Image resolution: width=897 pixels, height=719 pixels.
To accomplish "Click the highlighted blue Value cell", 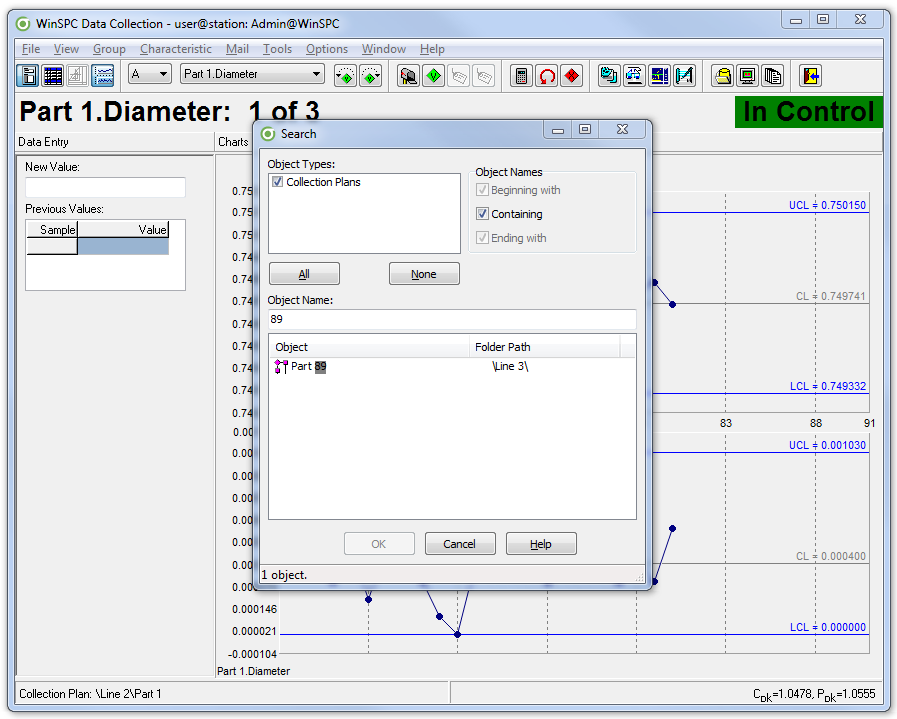I will pos(123,247).
